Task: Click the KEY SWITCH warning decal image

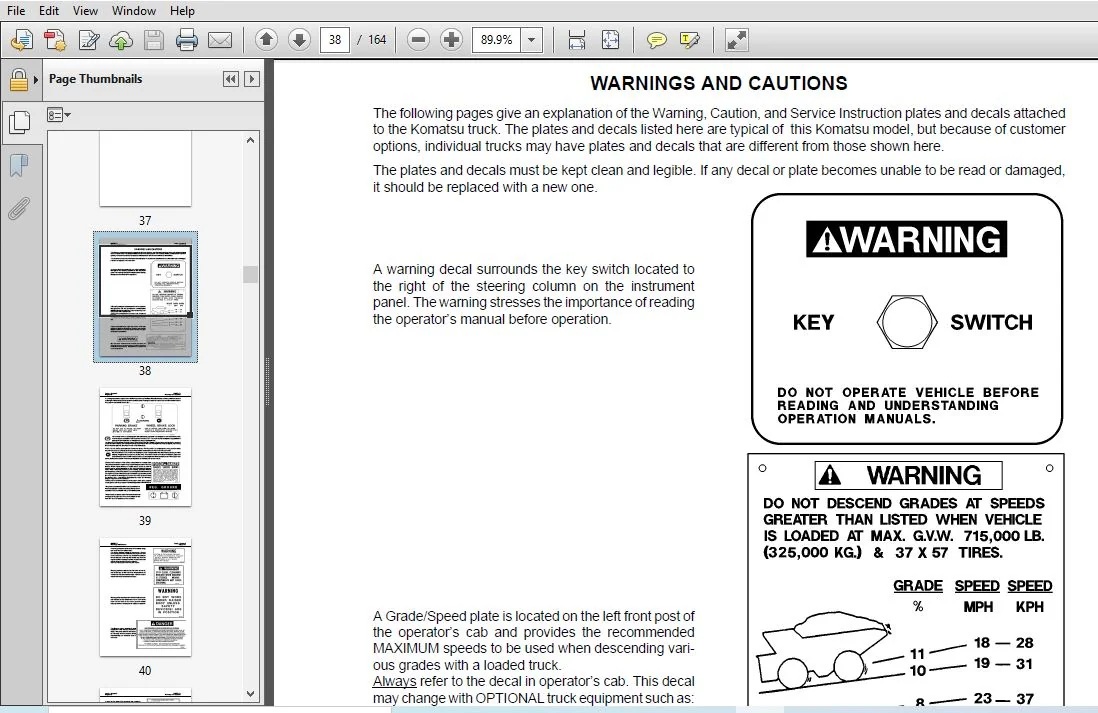Action: coord(907,319)
